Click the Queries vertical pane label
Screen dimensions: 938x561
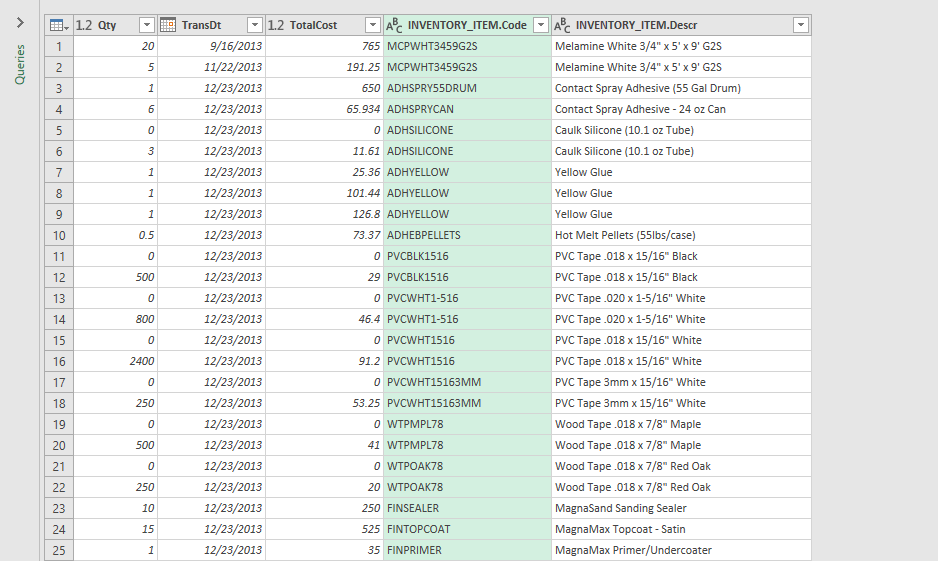[19, 63]
